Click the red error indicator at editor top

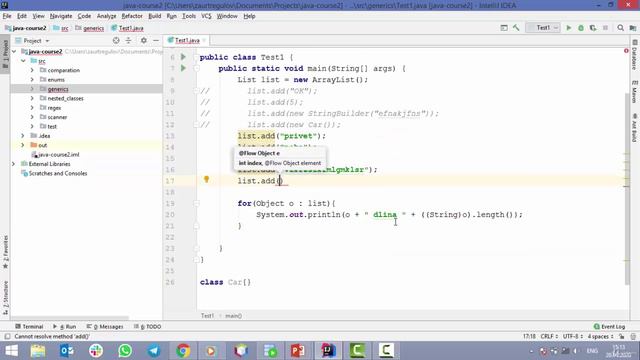[626, 51]
